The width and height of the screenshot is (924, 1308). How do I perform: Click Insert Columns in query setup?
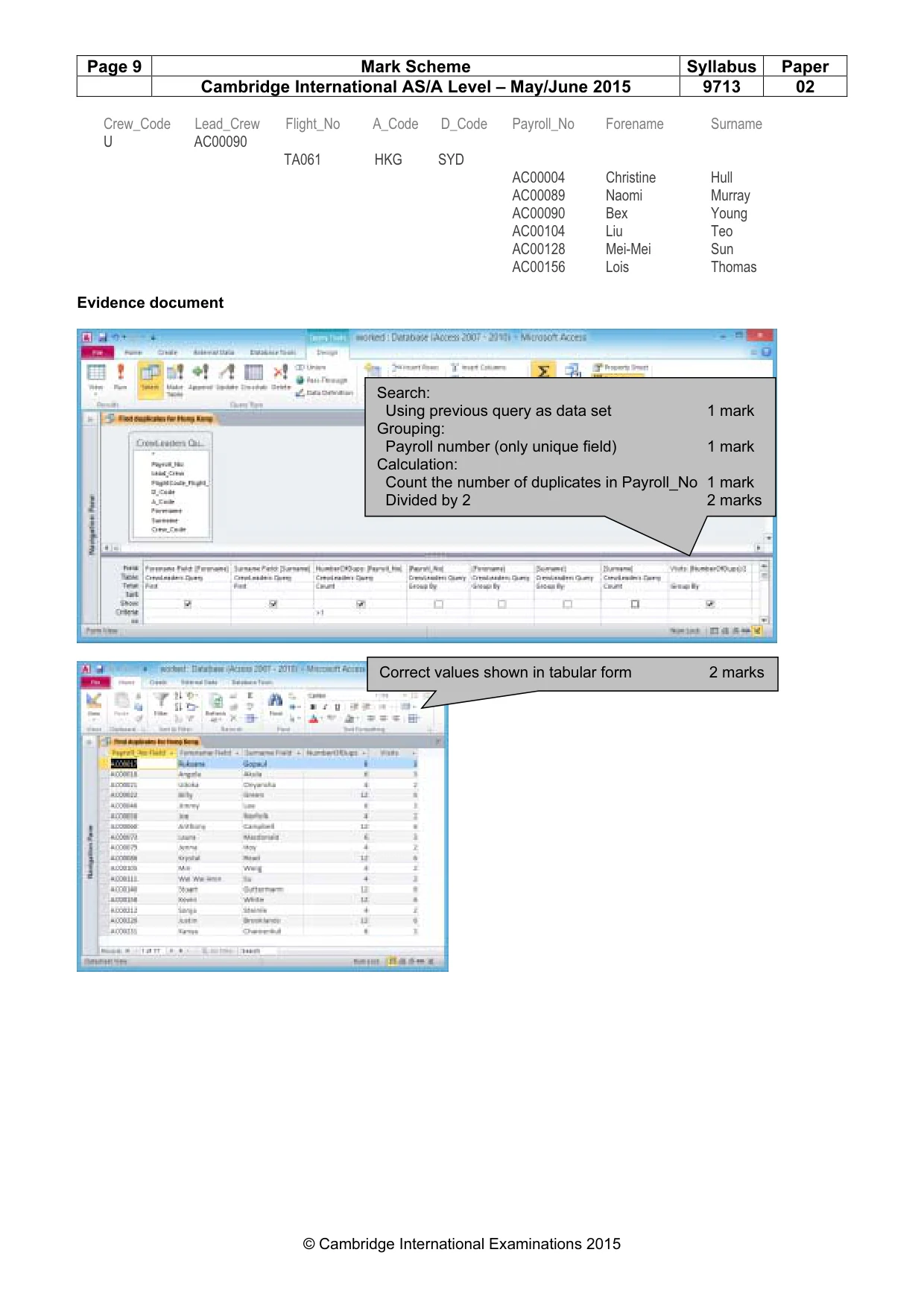(478, 367)
